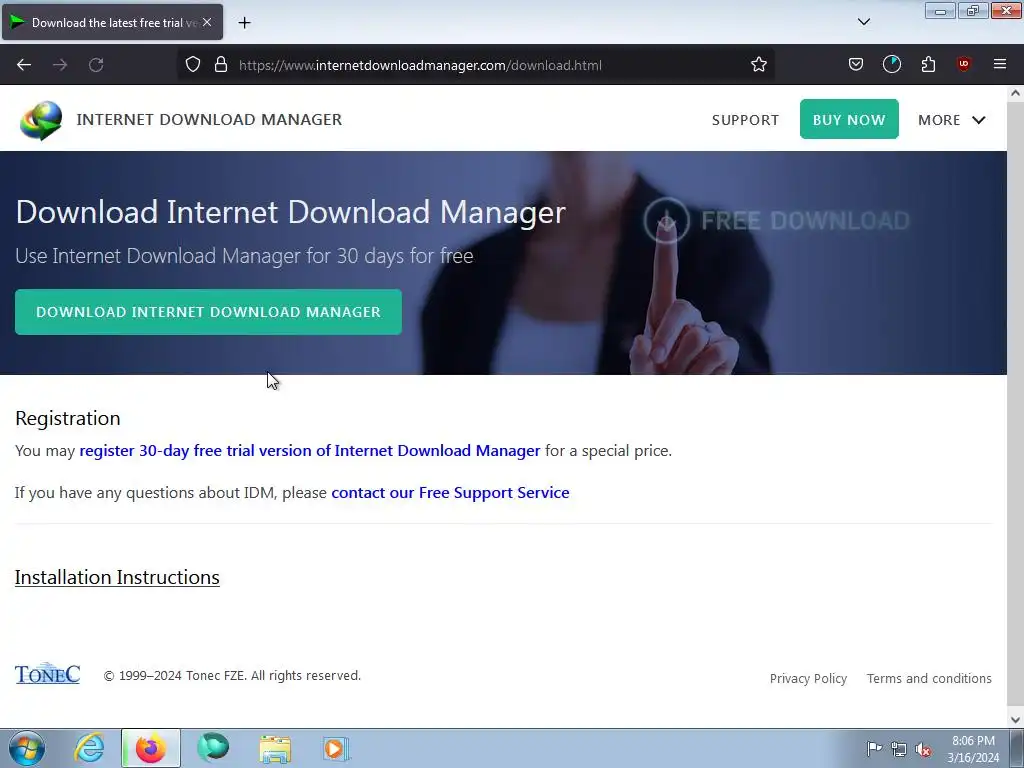1024x768 pixels.
Task: Open the Save to Pocket icon
Action: [856, 64]
